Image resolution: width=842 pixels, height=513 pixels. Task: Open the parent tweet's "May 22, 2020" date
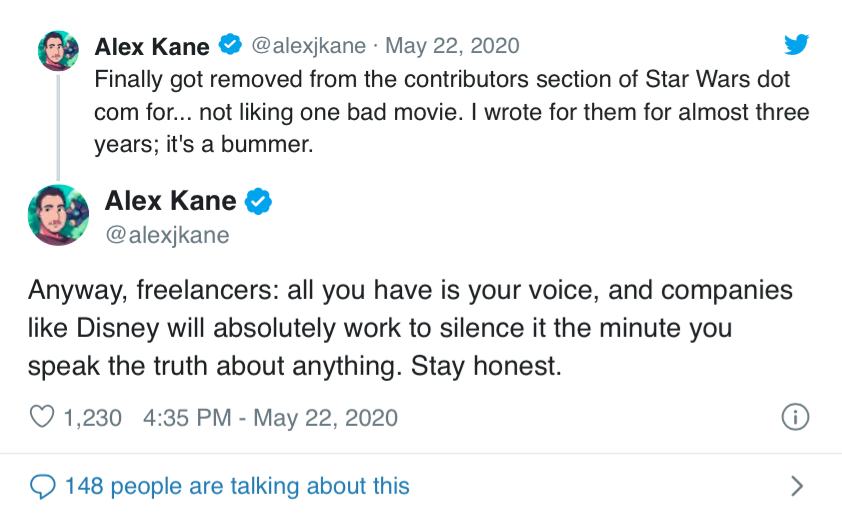pos(452,46)
